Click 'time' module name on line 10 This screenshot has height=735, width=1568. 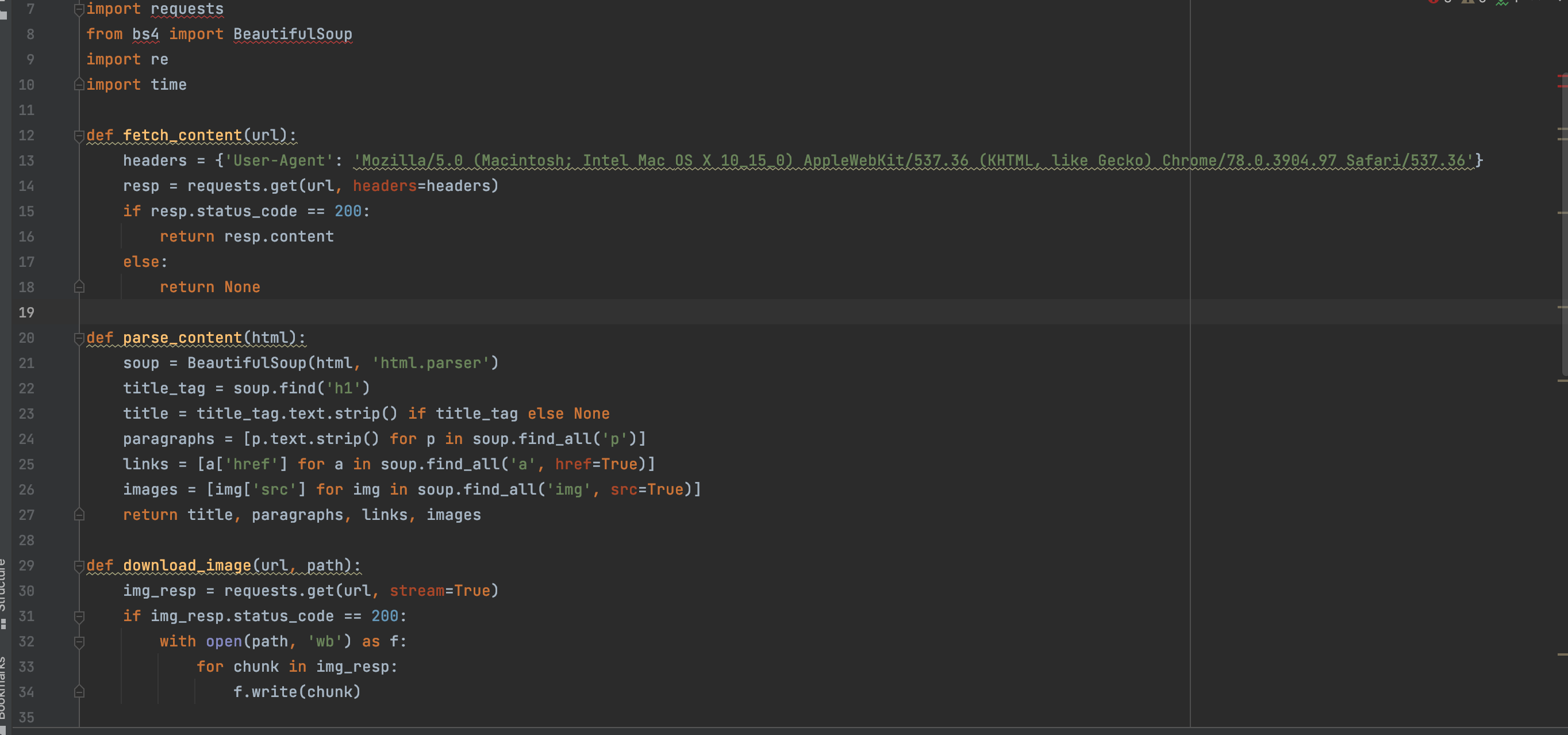pos(168,85)
